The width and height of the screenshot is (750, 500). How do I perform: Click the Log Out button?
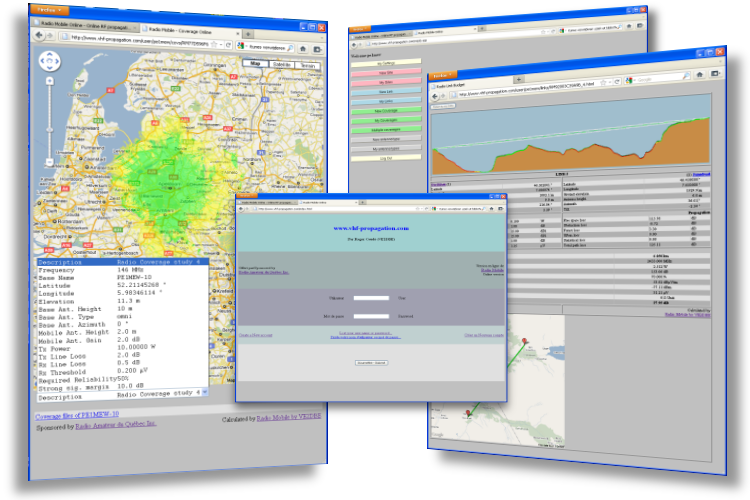pyautogui.click(x=386, y=158)
